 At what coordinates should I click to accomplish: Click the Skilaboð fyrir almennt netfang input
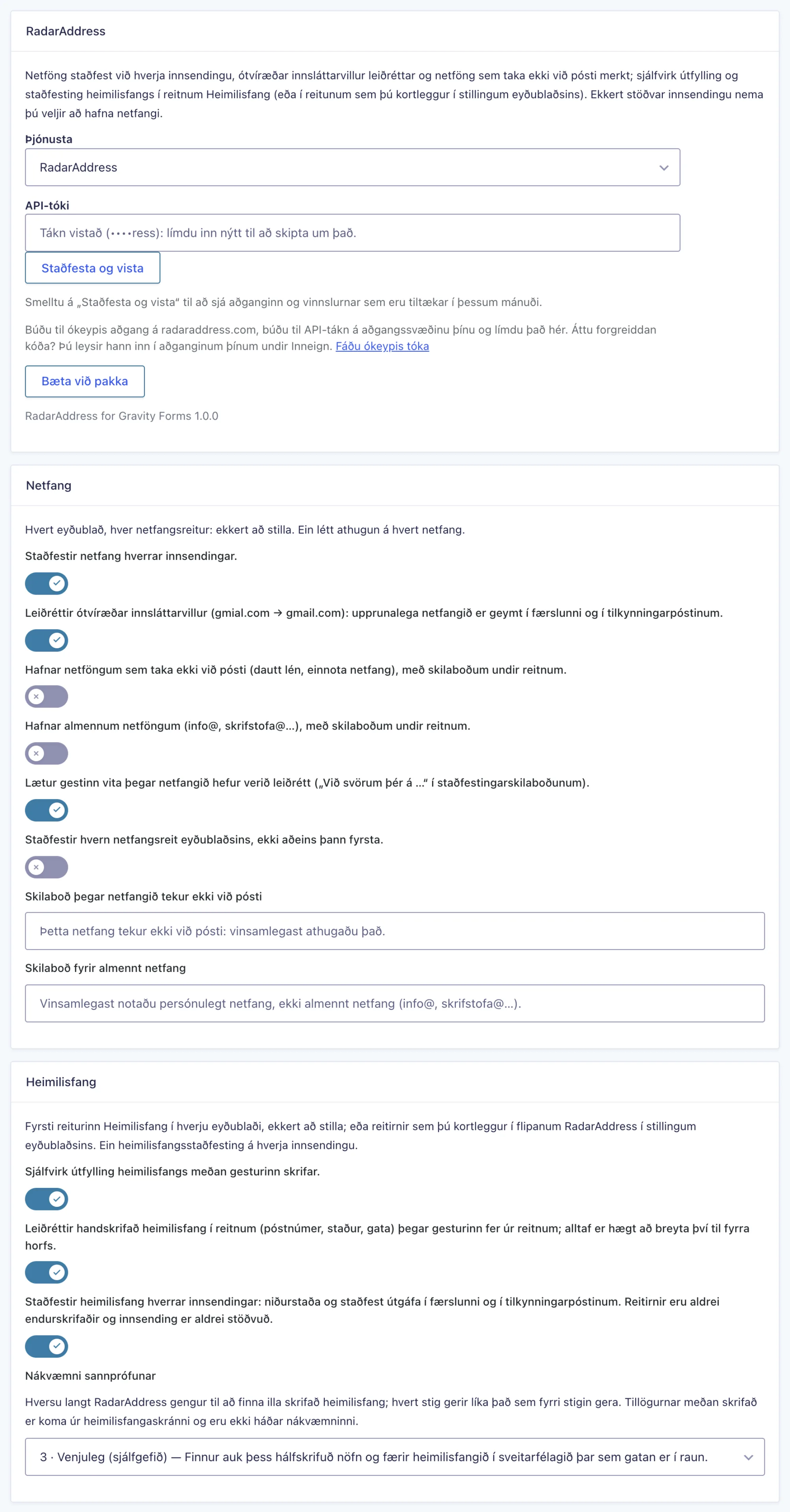pyautogui.click(x=395, y=1004)
